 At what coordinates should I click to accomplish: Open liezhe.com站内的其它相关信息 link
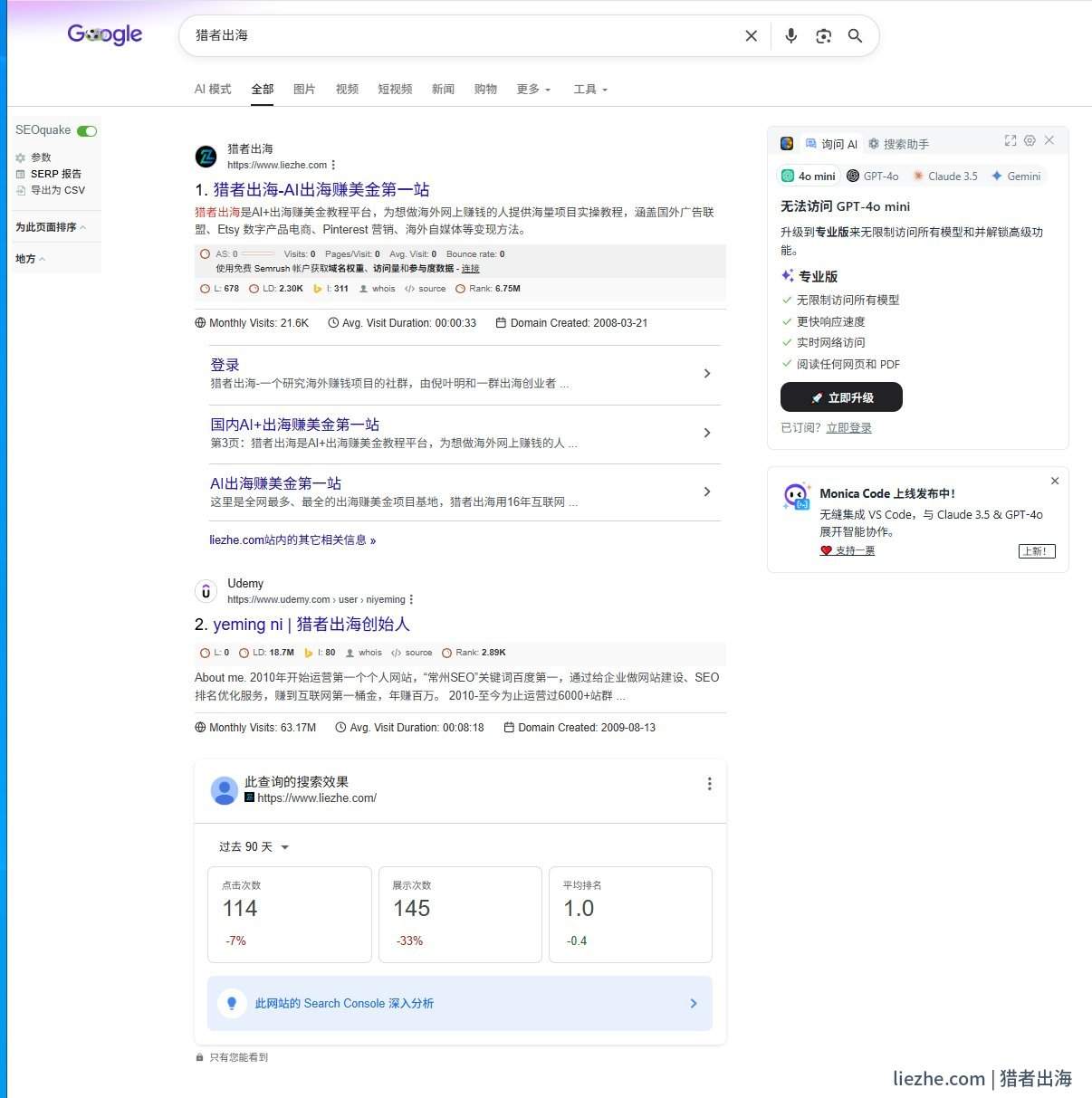pos(292,539)
